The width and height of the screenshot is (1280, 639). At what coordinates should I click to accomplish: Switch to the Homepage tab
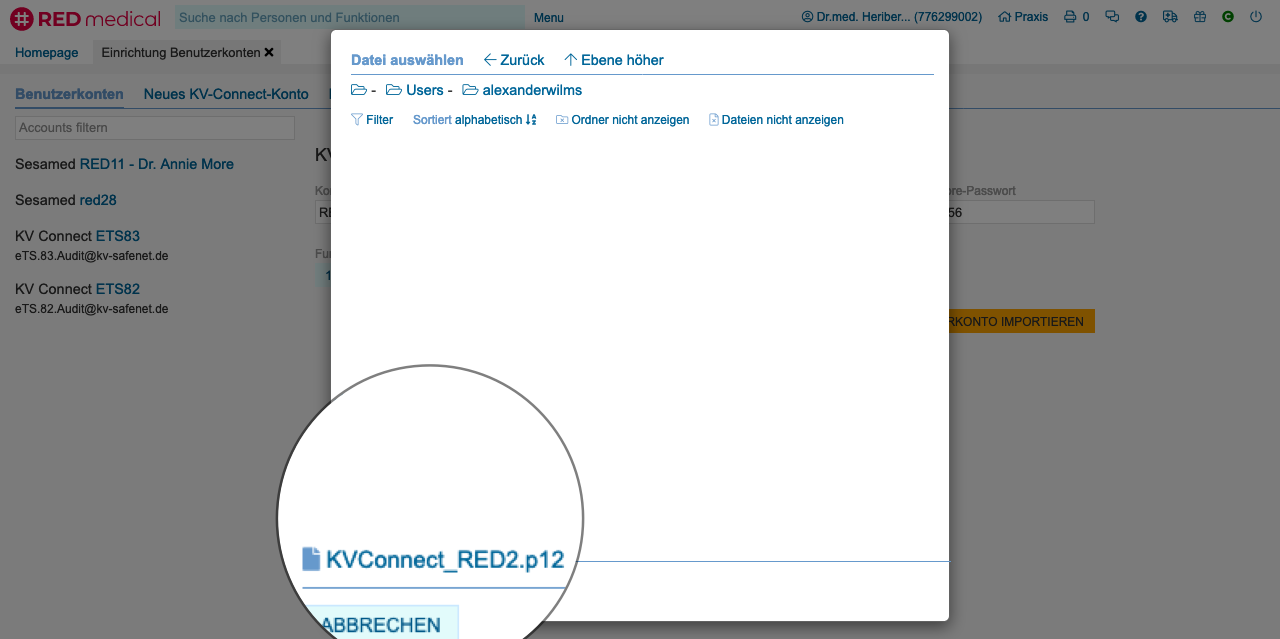[x=46, y=52]
